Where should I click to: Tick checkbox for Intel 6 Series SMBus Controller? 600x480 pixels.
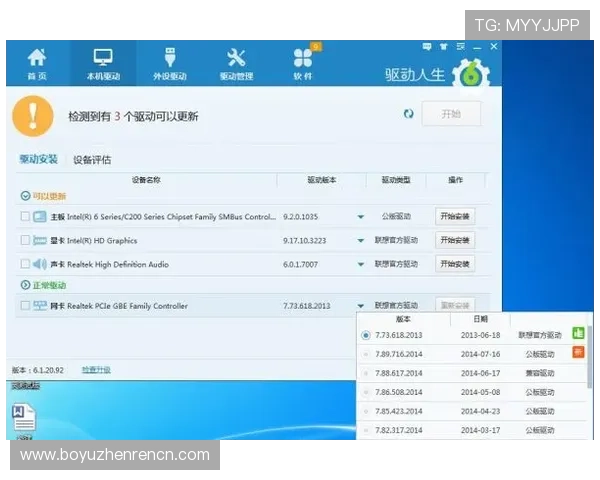point(25,216)
